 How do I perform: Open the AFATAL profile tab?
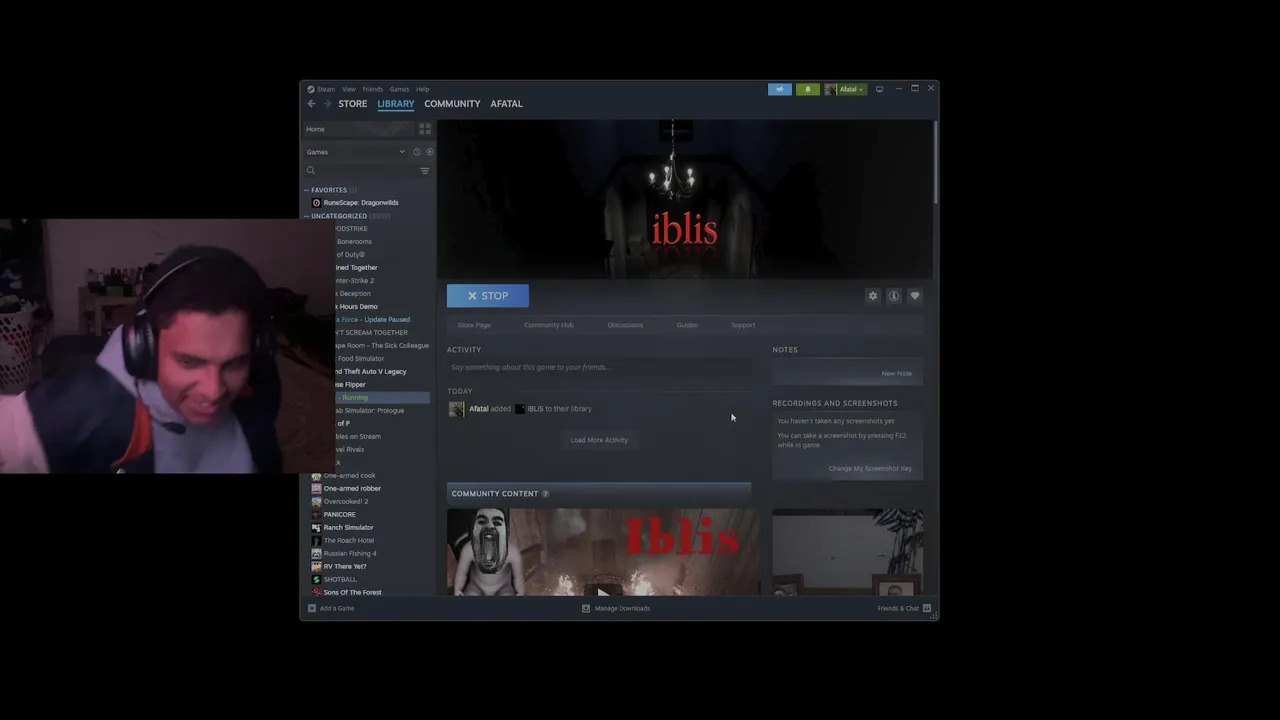[x=506, y=104]
